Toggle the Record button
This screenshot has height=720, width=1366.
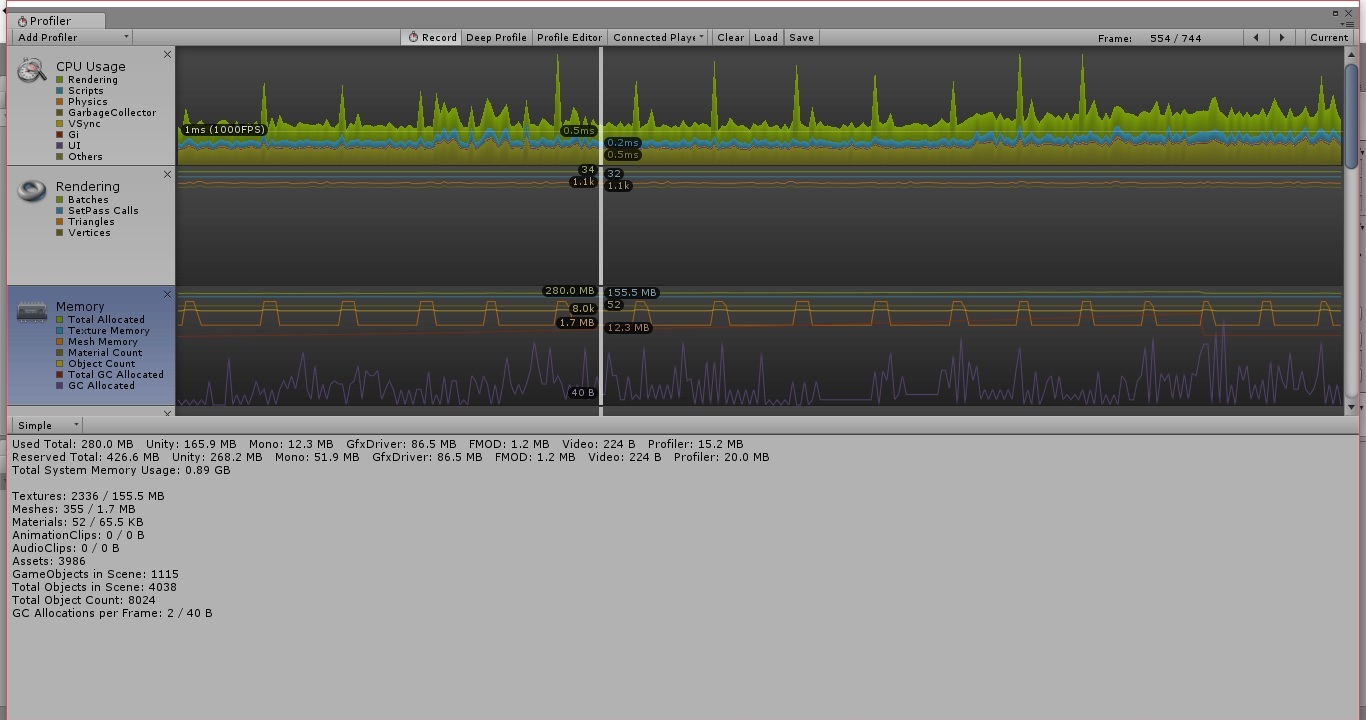pyautogui.click(x=432, y=38)
